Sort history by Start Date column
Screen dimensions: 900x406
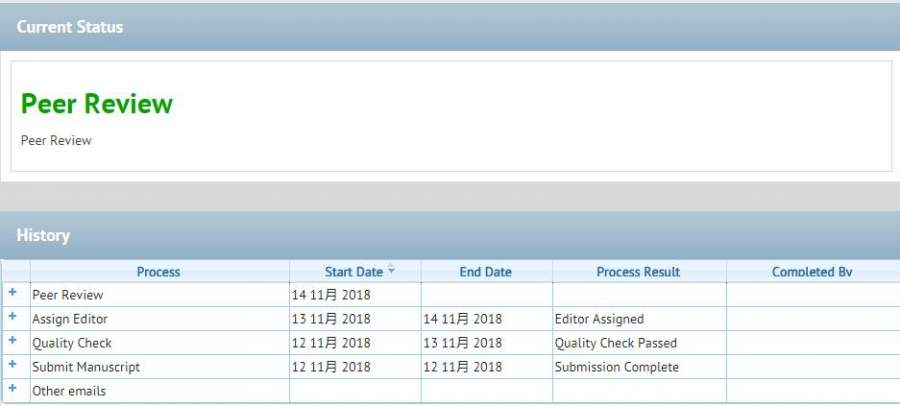tap(353, 272)
